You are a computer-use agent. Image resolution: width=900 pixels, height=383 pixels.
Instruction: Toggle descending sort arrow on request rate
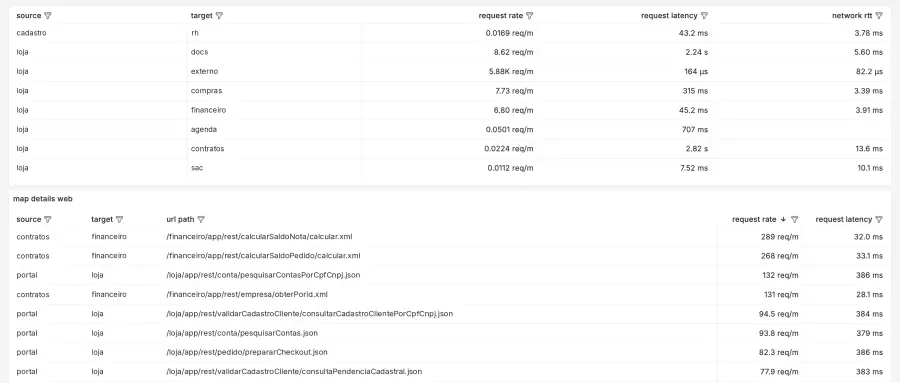(x=783, y=219)
